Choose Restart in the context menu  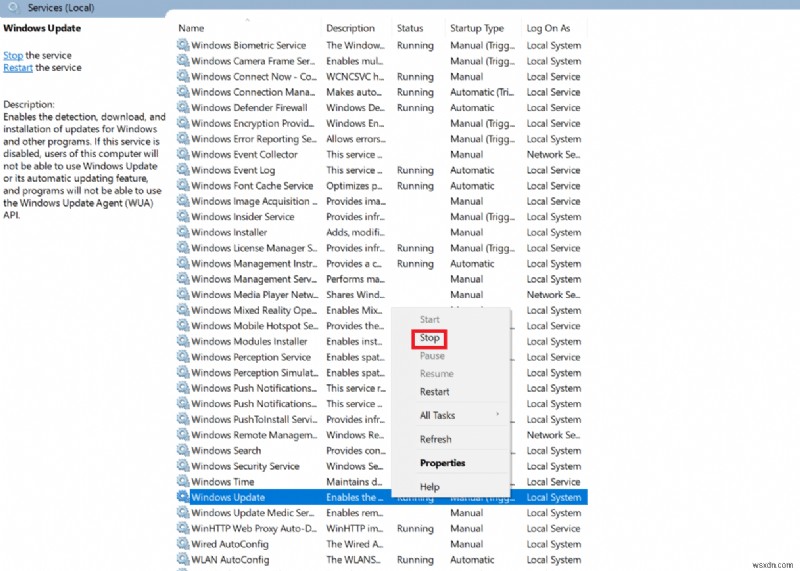tap(435, 392)
